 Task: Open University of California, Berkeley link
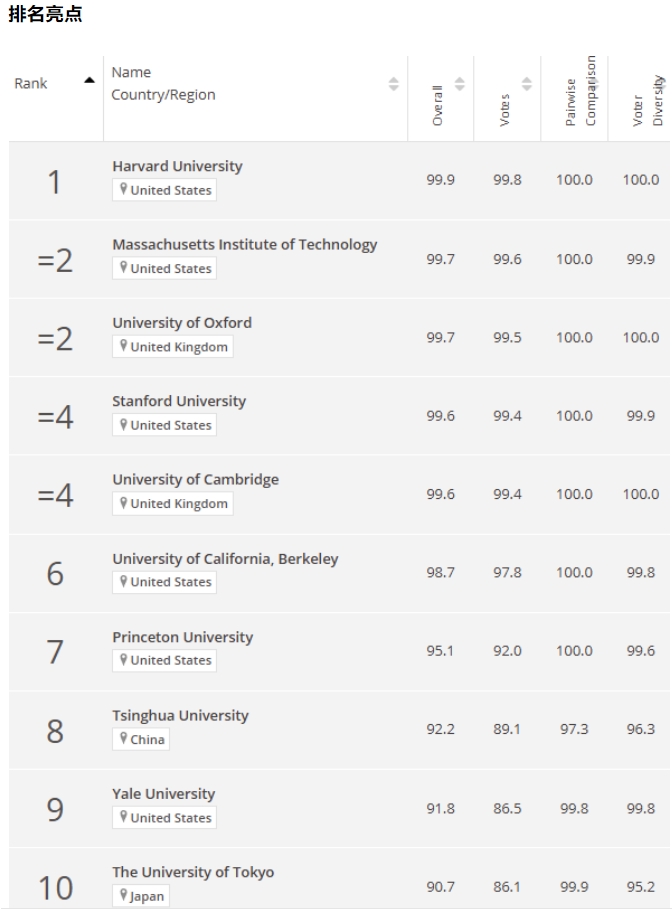[225, 559]
